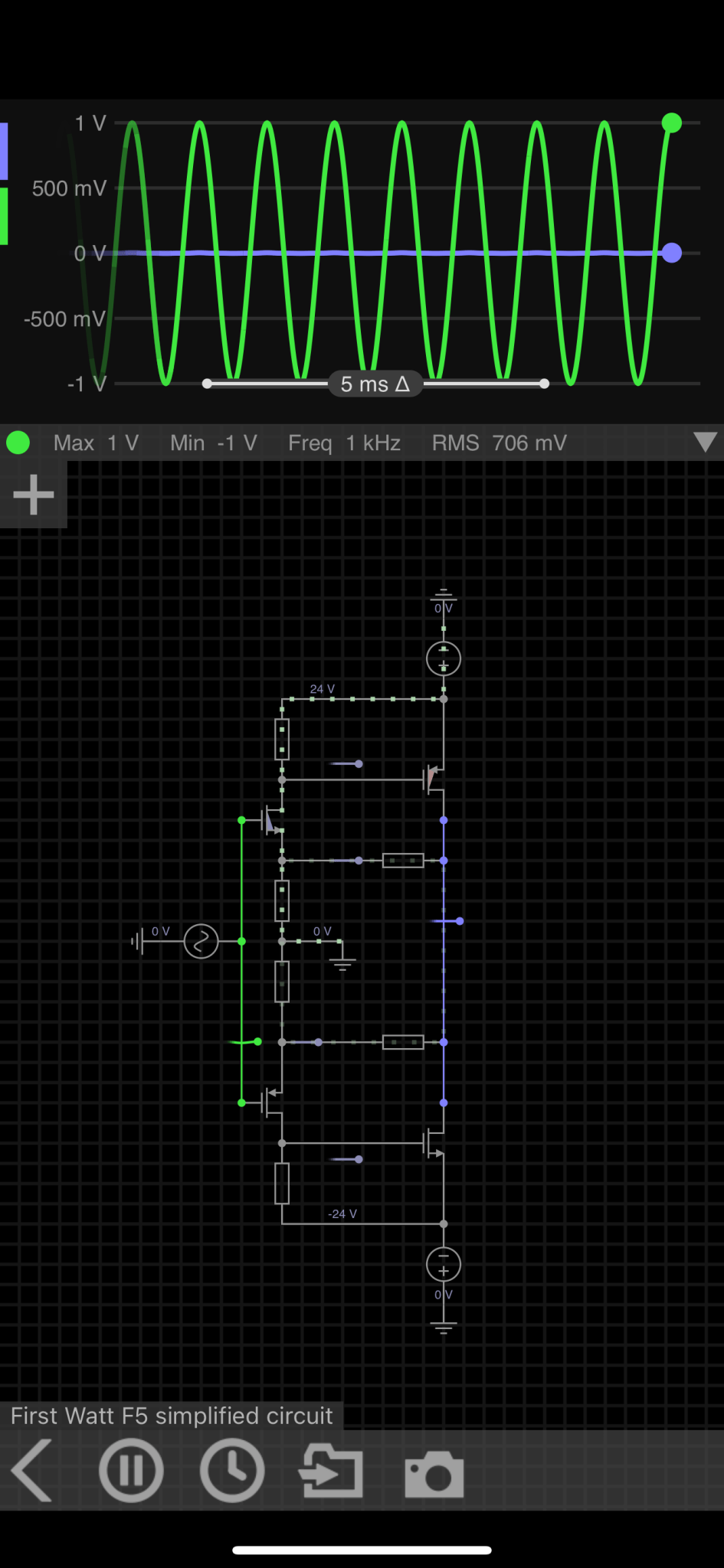724x1568 pixels.
Task: Tap the Min -1 V readout
Action: pos(213,443)
